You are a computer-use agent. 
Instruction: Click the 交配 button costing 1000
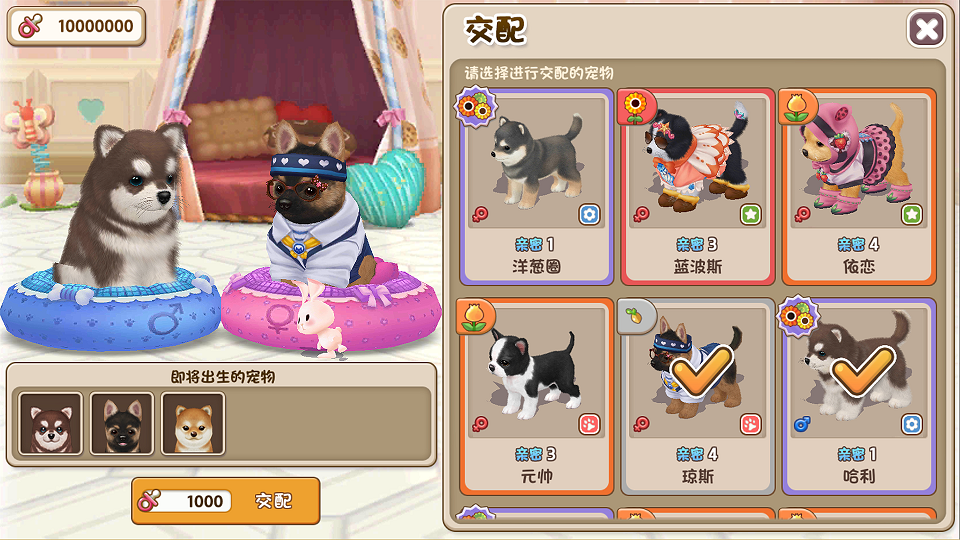(226, 501)
